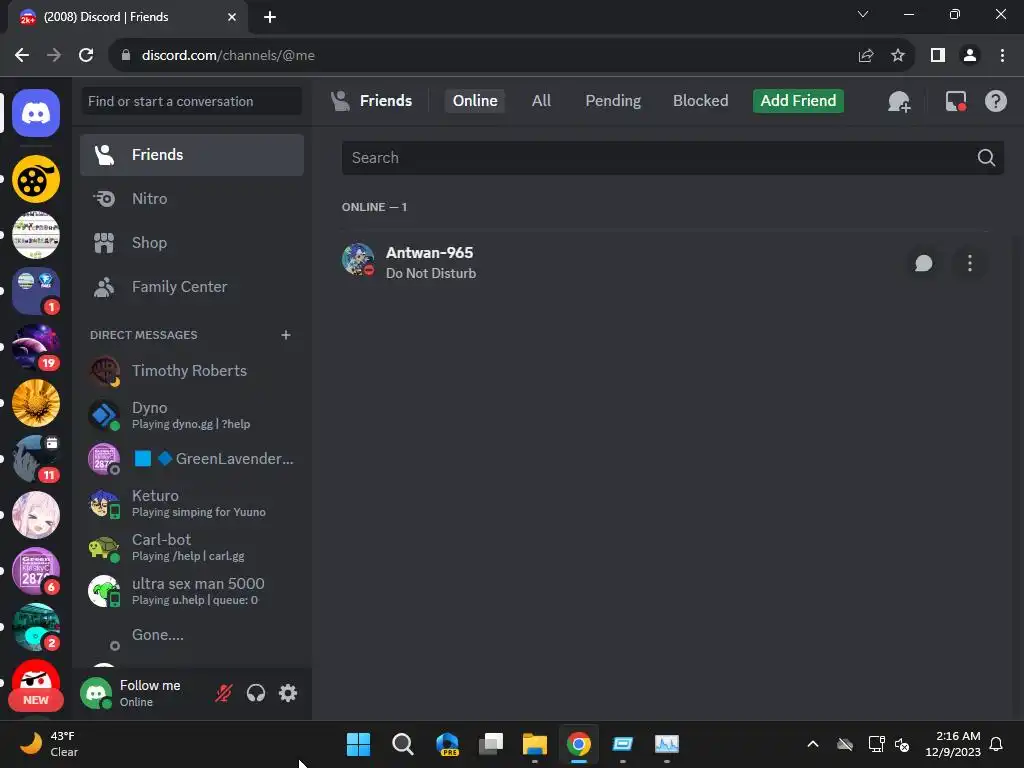Screen dimensions: 1024x768
Task: Click the search magnifier in friends search
Action: point(986,157)
